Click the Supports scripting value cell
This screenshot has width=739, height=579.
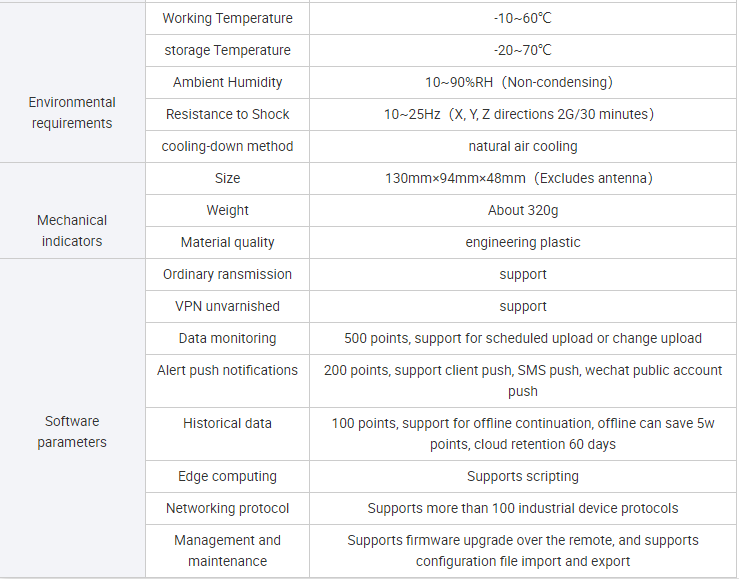[x=523, y=476]
